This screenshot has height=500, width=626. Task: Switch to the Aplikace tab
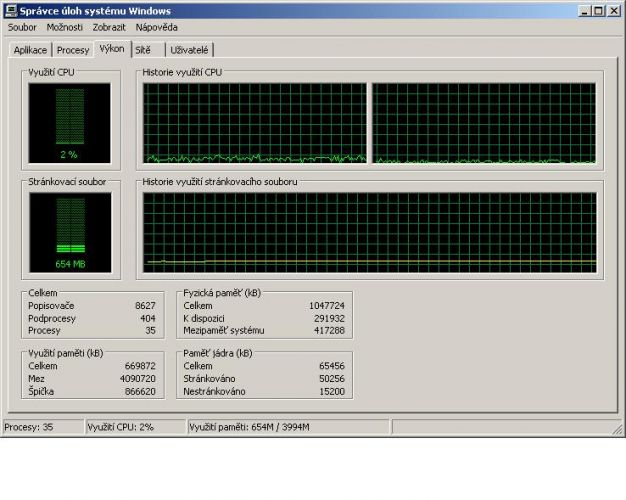[30, 50]
